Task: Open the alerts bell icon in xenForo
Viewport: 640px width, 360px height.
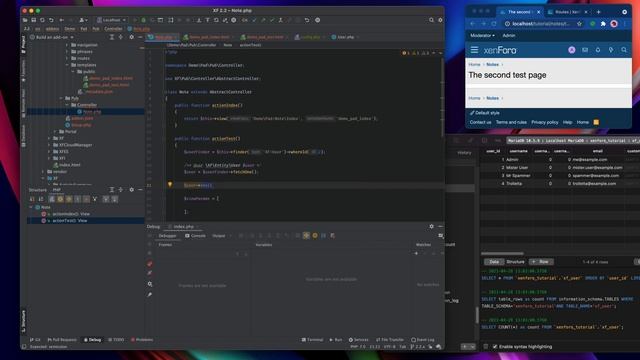Action: click(598, 50)
